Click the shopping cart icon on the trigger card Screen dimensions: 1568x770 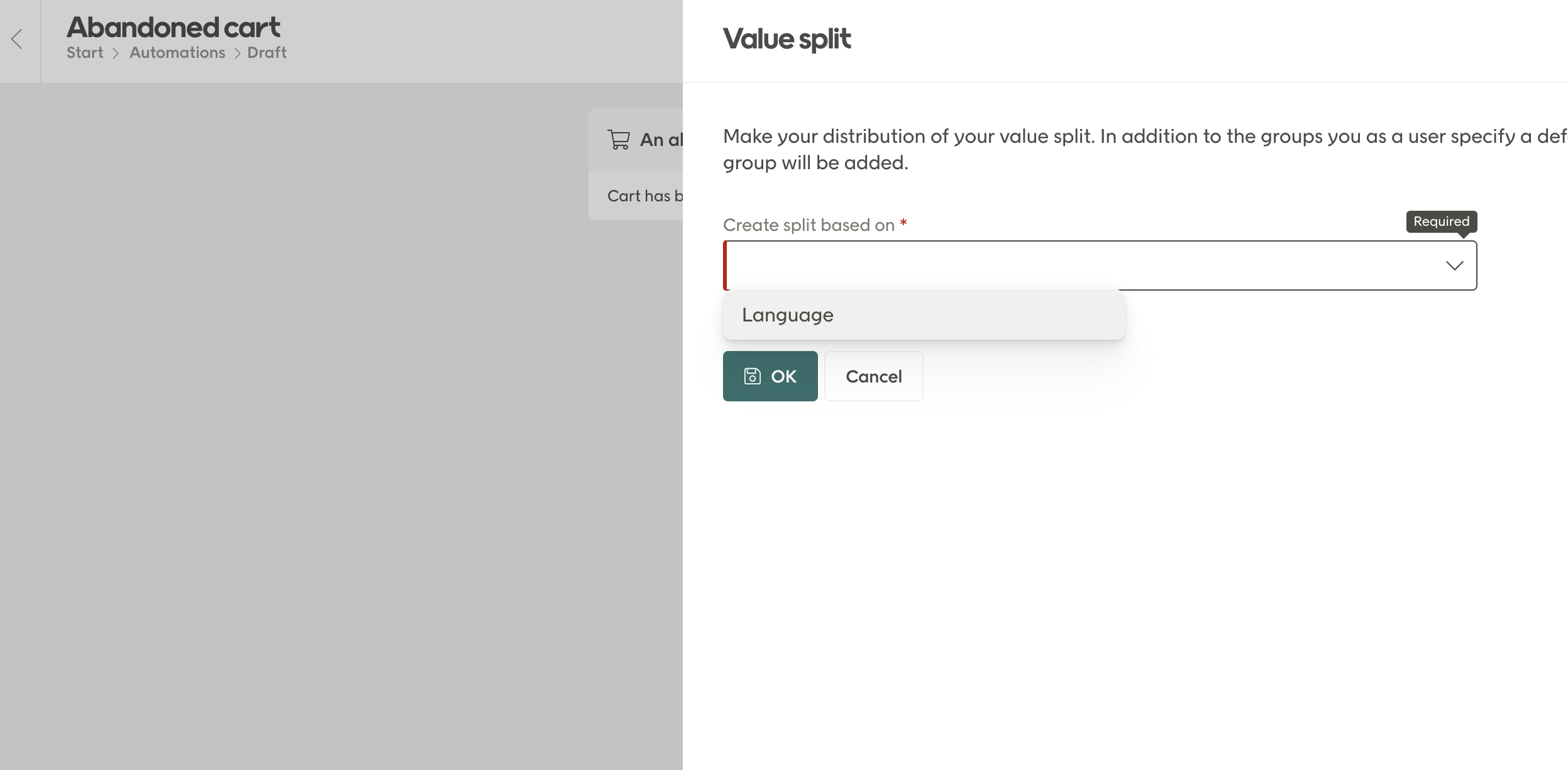pos(619,140)
